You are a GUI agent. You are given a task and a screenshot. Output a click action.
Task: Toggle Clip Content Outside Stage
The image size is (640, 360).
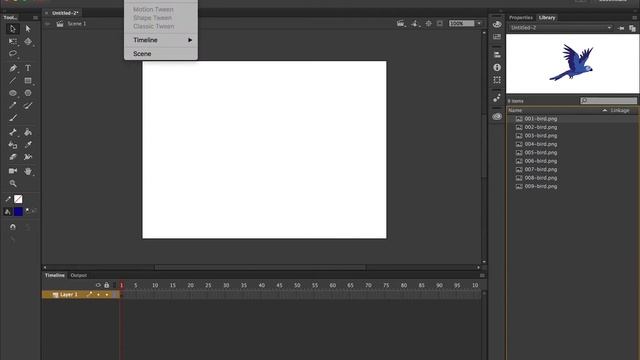440,24
